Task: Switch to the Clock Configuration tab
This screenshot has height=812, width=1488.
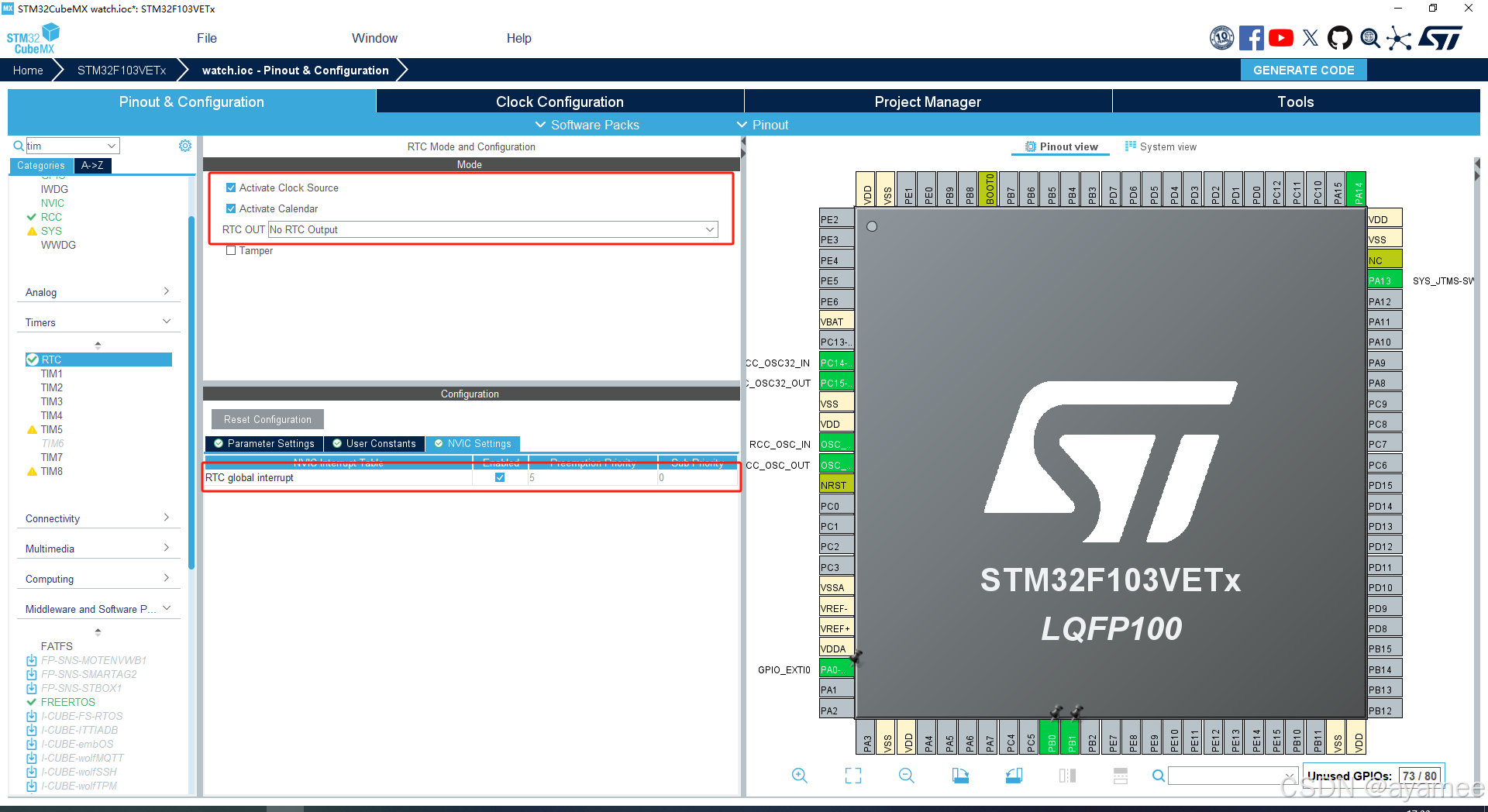Action: (x=560, y=101)
